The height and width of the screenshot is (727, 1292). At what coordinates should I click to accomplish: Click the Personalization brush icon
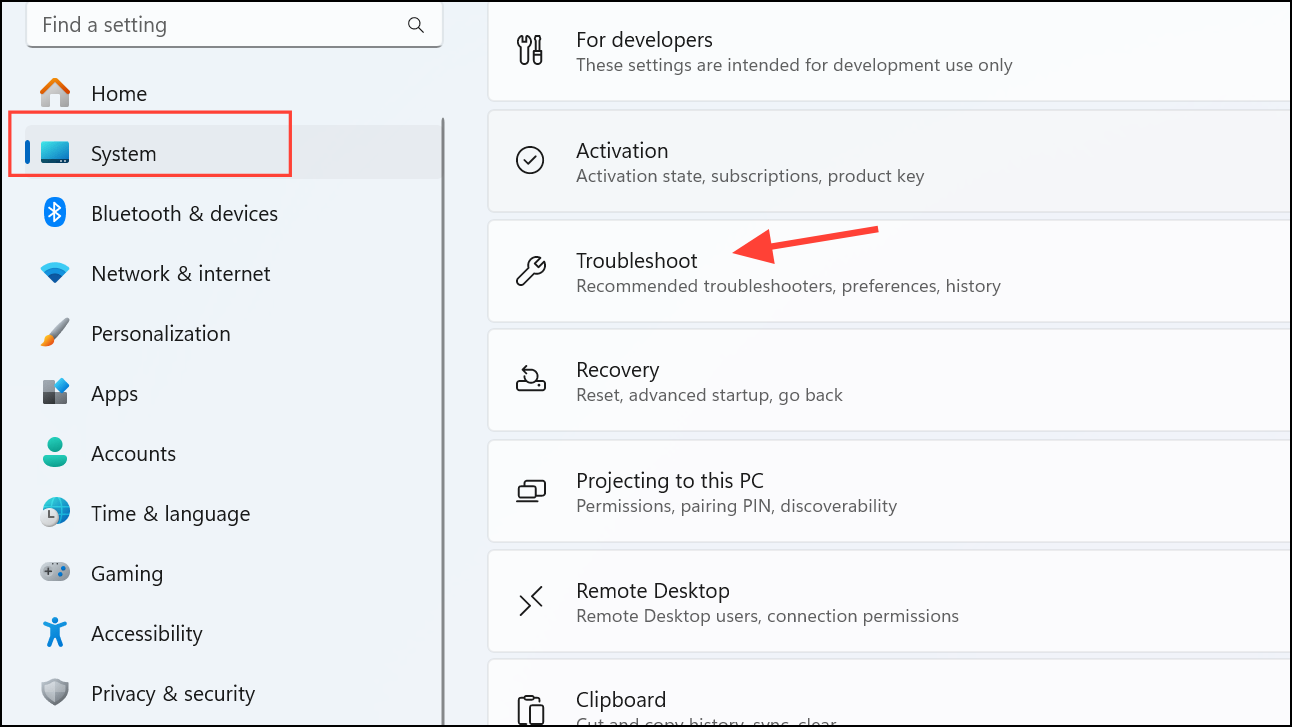click(54, 333)
